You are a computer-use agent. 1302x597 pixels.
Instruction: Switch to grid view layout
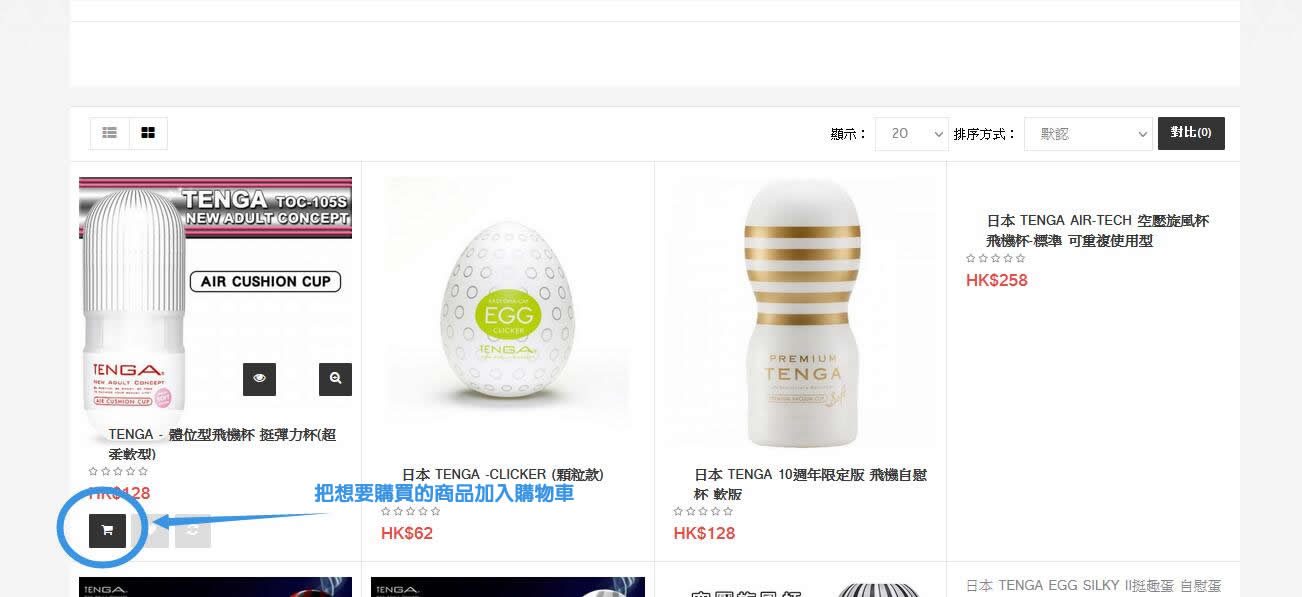tap(148, 133)
